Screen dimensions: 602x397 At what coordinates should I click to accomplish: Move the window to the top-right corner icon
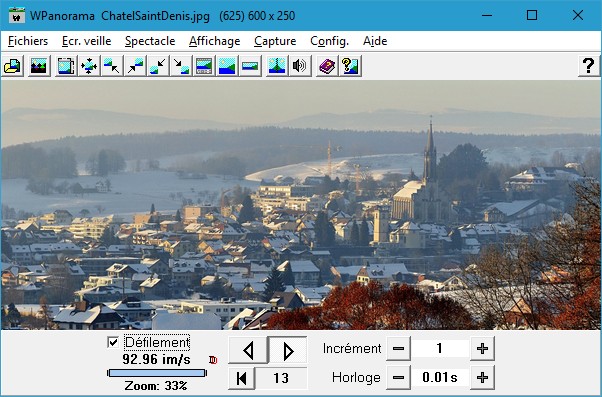pyautogui.click(x=135, y=66)
